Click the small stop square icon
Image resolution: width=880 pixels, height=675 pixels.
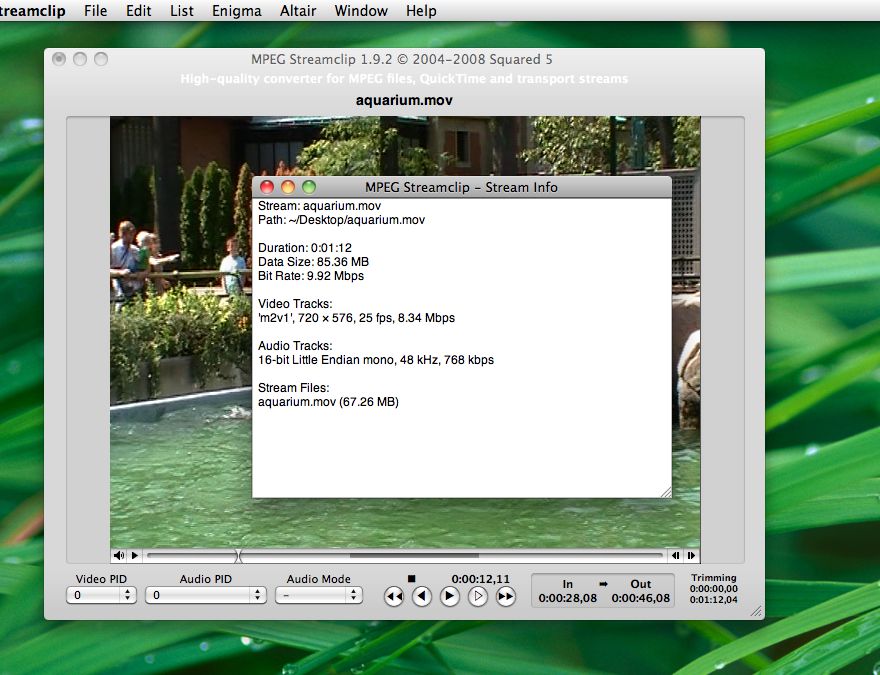(411, 578)
